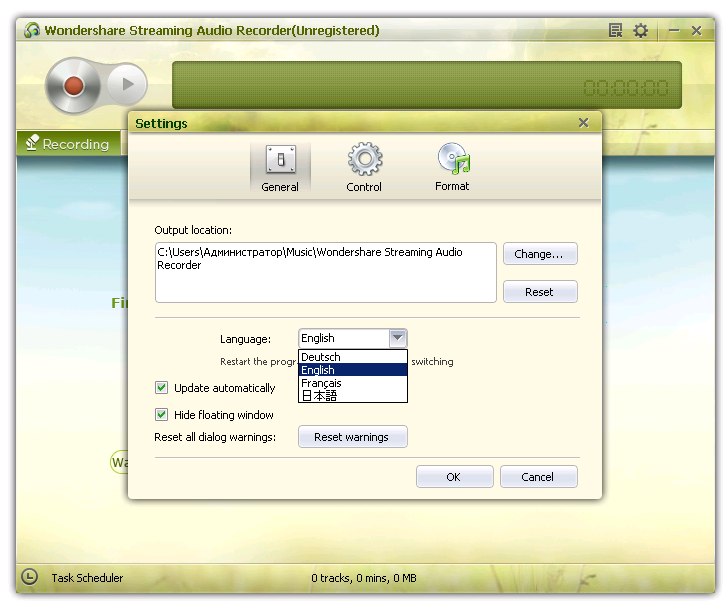Click the 'Reset all dialog warnings:' label
Viewport: 728px width, 611px height.
[215, 437]
